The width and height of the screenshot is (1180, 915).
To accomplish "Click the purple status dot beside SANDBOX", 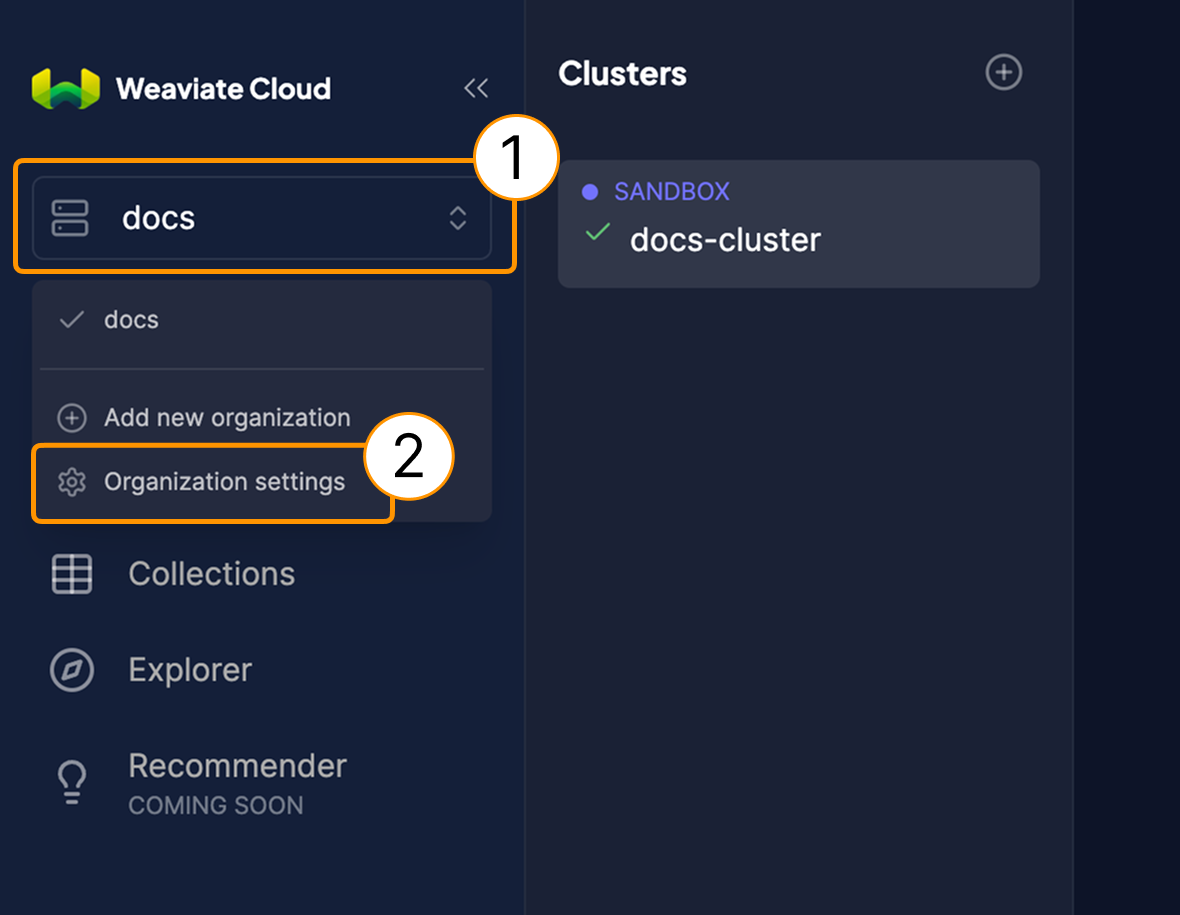I will 590,192.
